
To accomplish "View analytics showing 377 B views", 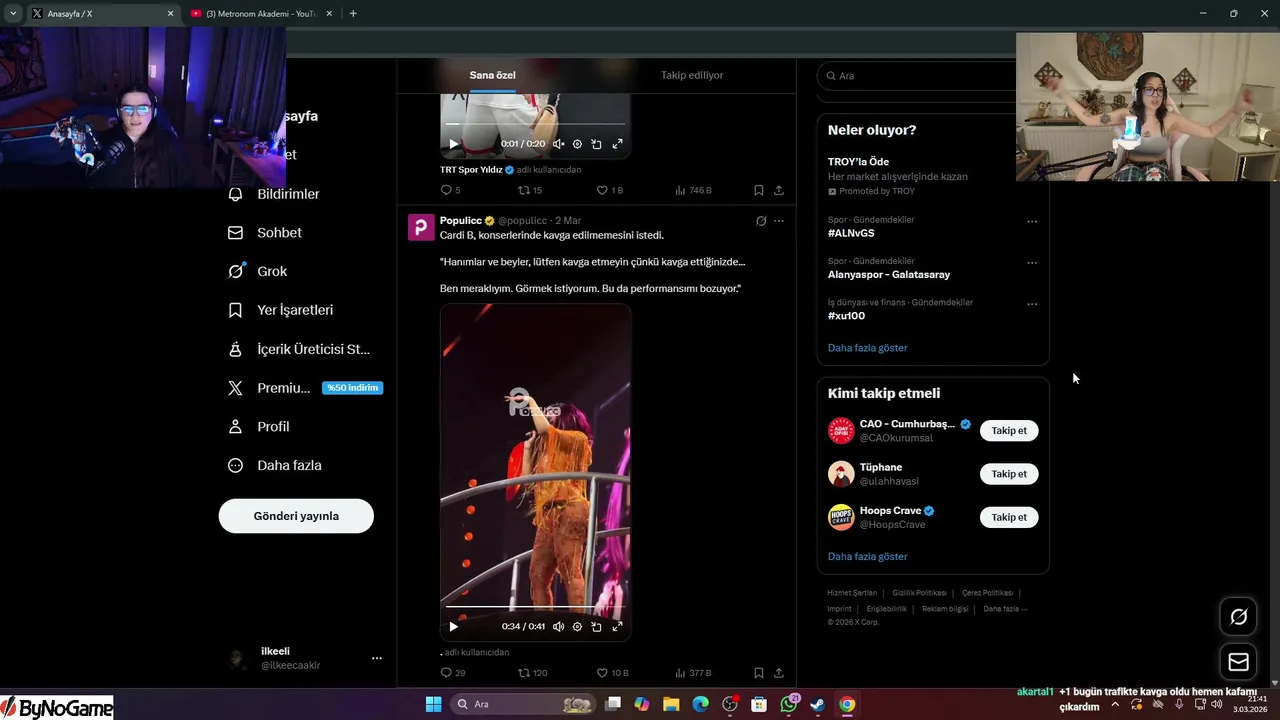I will 693,673.
